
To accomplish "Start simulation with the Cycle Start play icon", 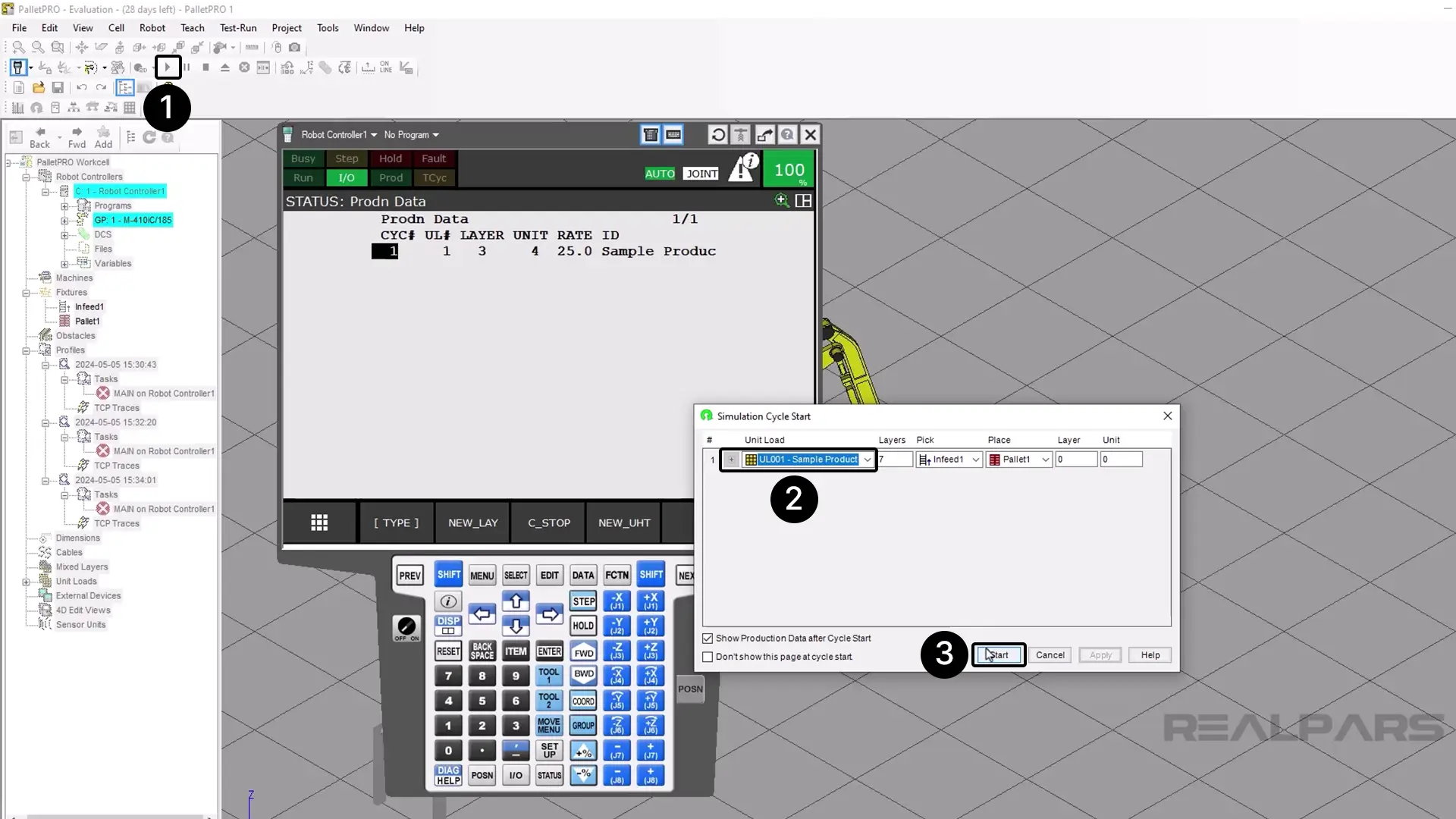I will [x=168, y=67].
